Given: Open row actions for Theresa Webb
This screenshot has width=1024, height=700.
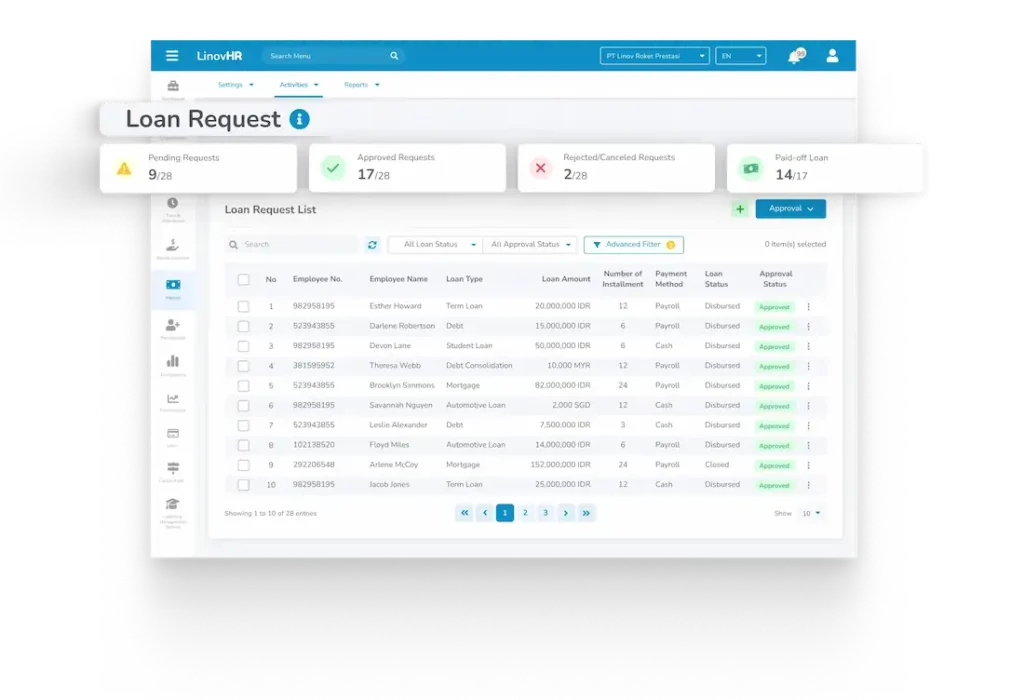Looking at the screenshot, I should click(x=808, y=366).
